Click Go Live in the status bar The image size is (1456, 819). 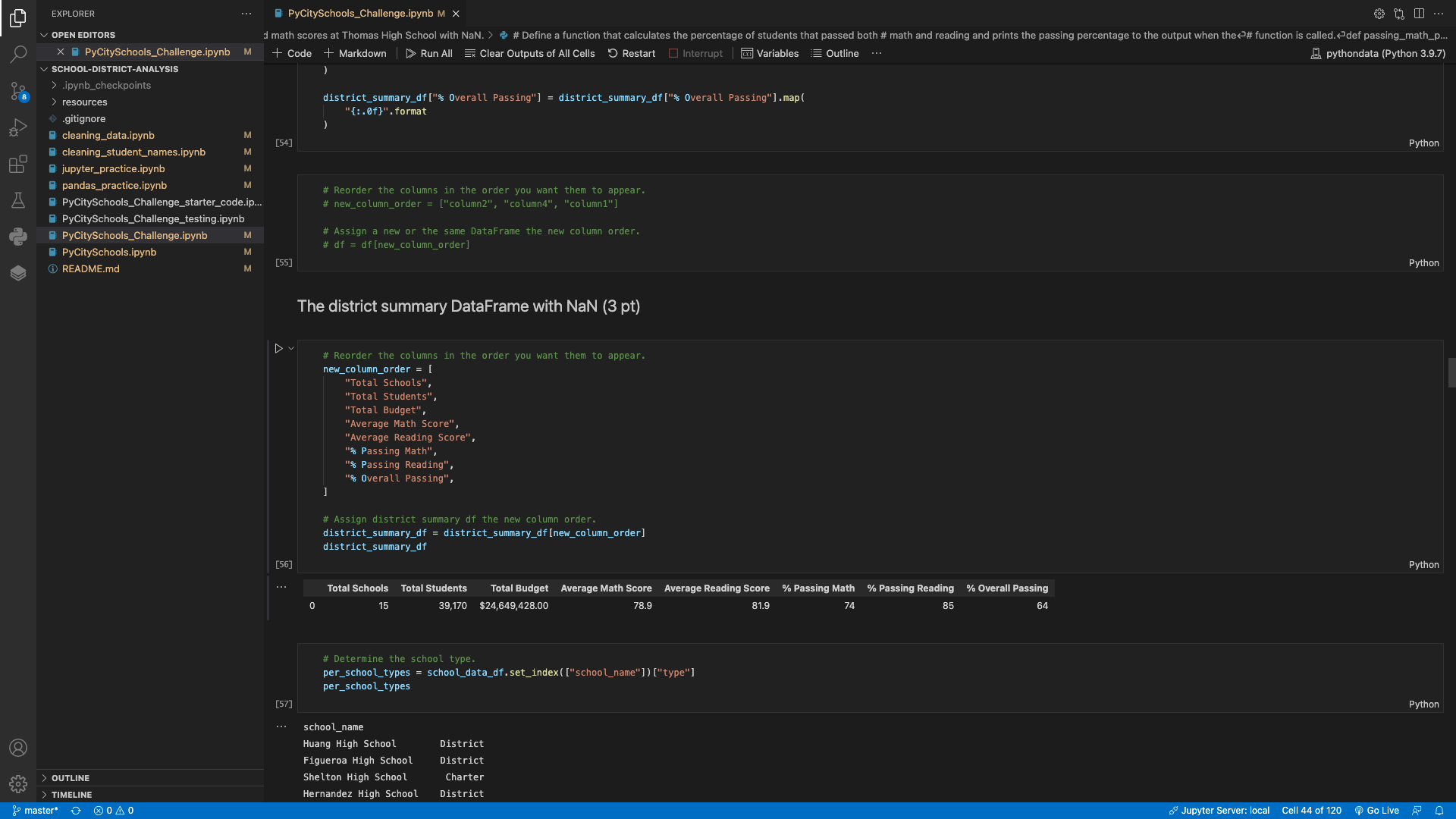1377,810
